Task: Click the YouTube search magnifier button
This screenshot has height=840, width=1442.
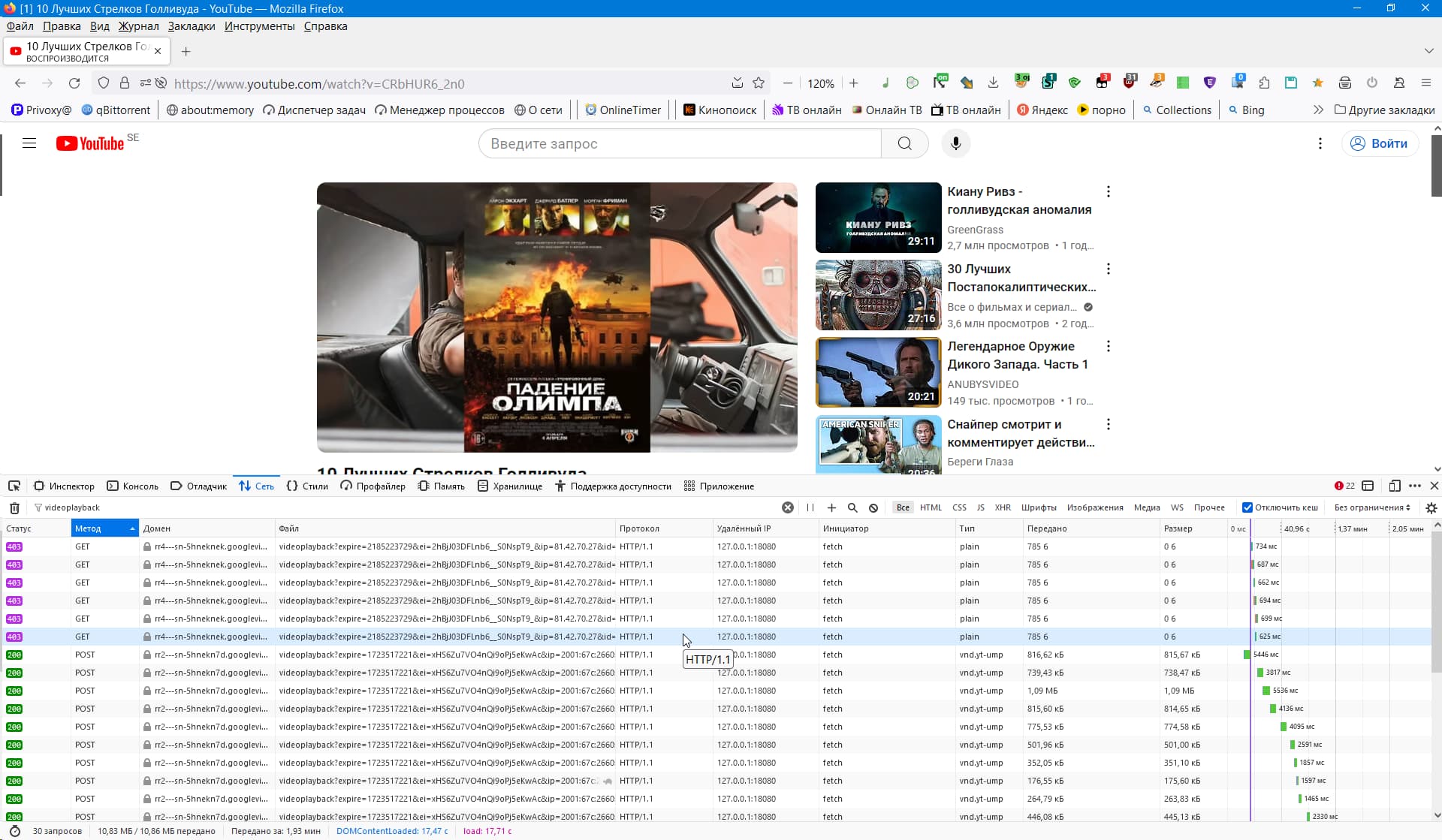Action: 905,143
